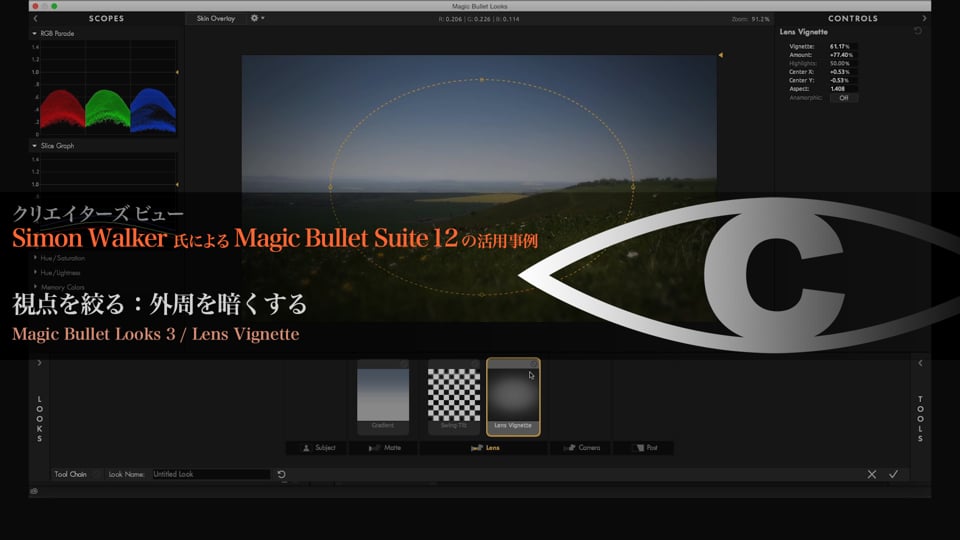
Task: Select the Gradient tool thumbnail
Action: (383, 397)
